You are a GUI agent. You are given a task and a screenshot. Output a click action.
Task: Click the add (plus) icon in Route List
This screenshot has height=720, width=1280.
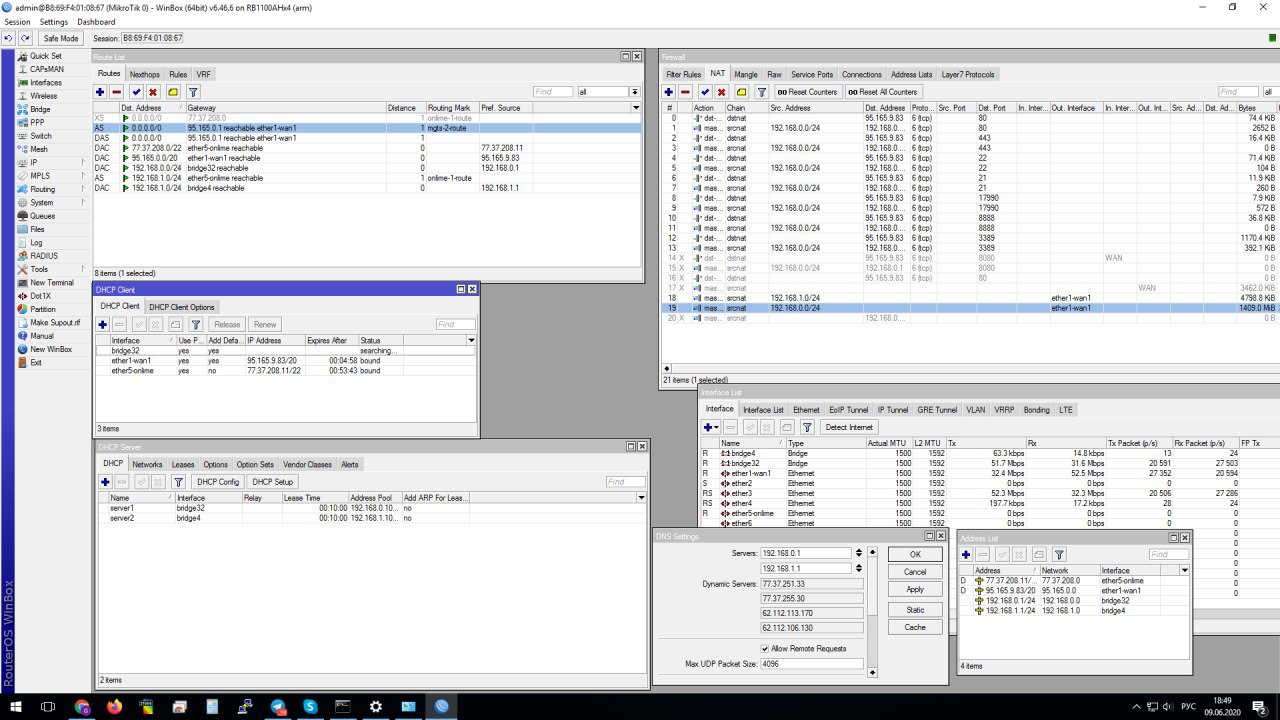100,92
